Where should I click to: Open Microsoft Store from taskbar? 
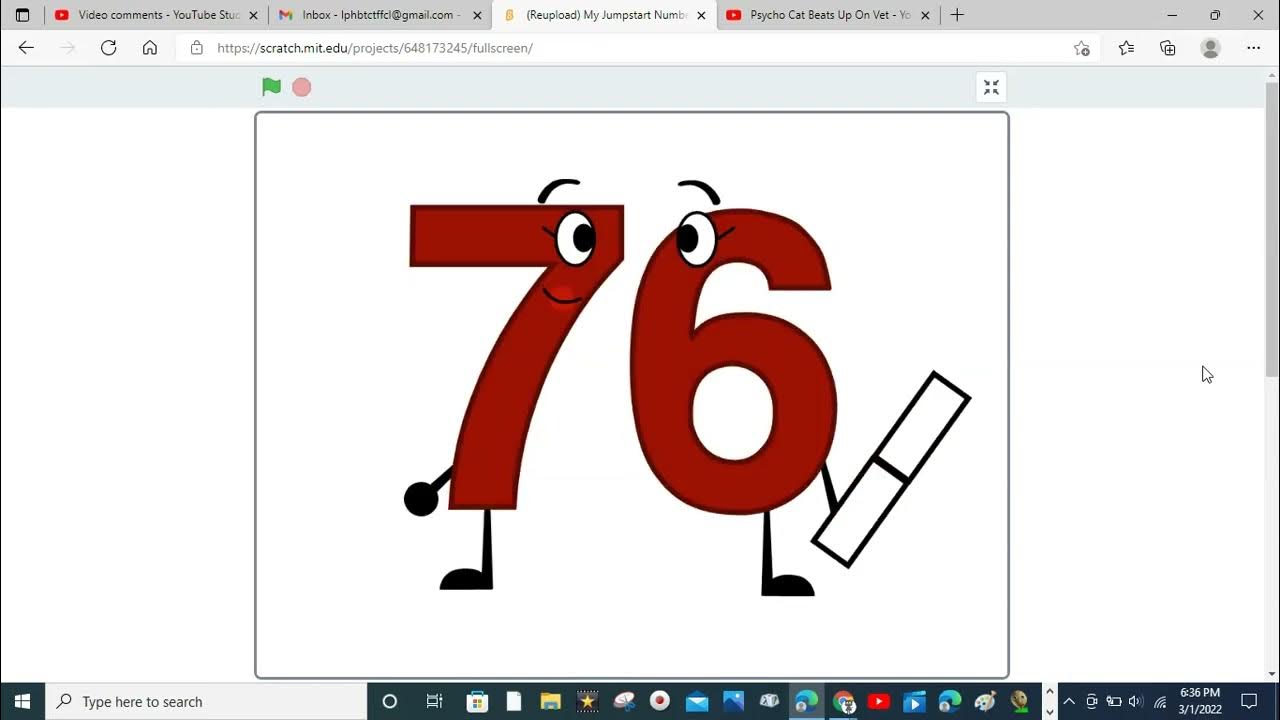point(477,701)
